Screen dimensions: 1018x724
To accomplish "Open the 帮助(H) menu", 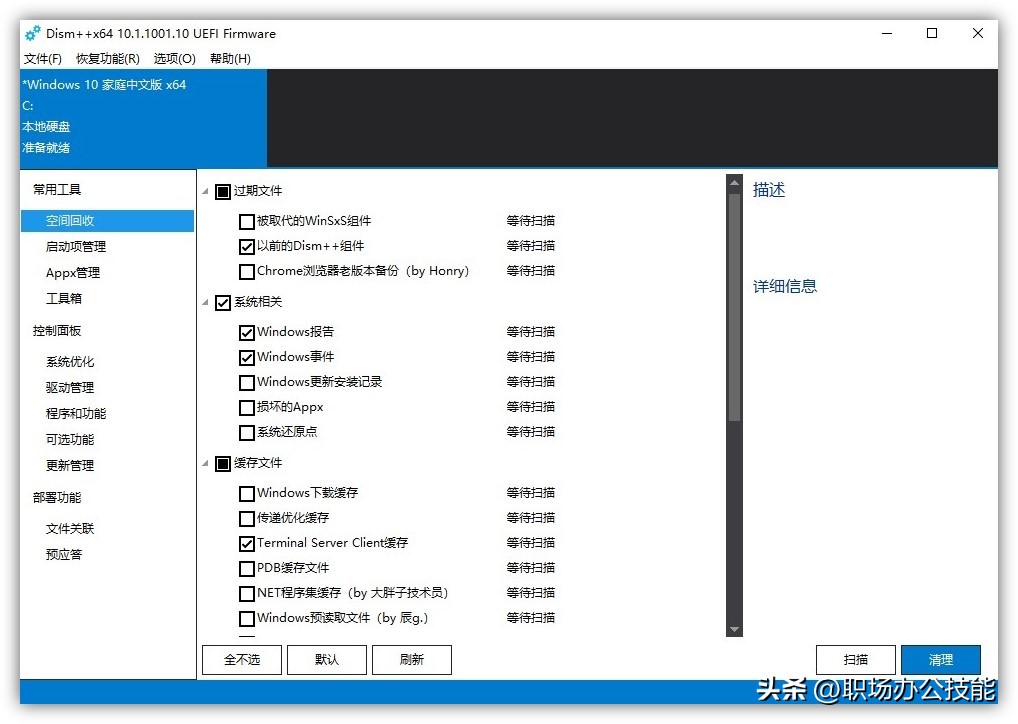I will (x=229, y=58).
